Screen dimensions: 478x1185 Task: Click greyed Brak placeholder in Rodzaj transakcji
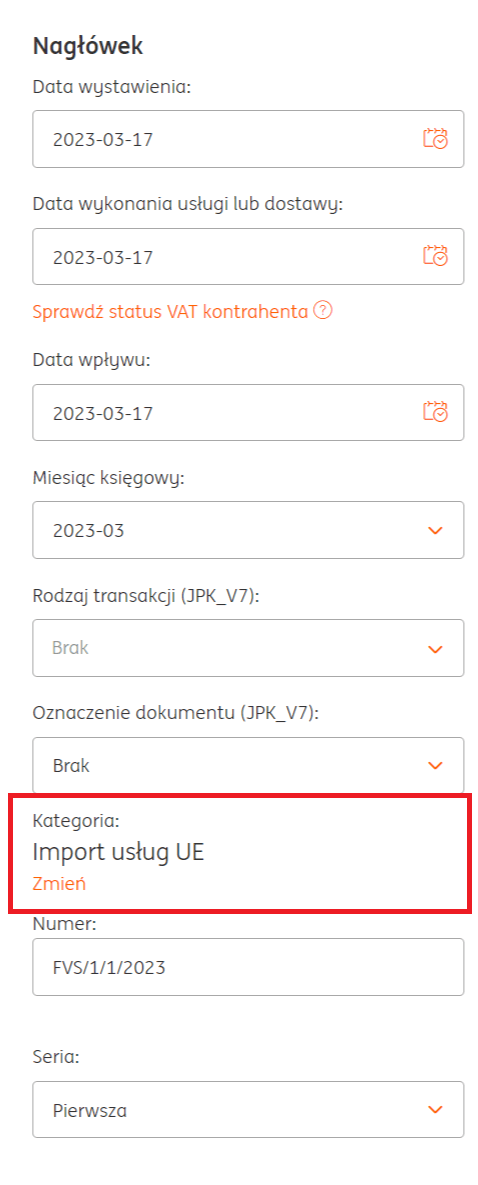tap(71, 648)
